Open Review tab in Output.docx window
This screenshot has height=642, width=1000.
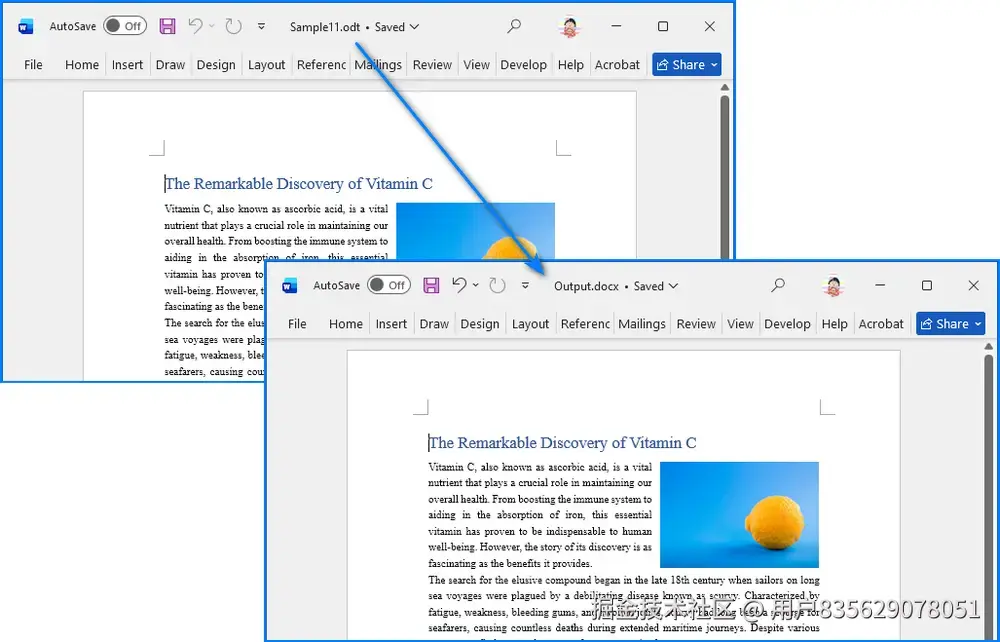click(x=696, y=323)
